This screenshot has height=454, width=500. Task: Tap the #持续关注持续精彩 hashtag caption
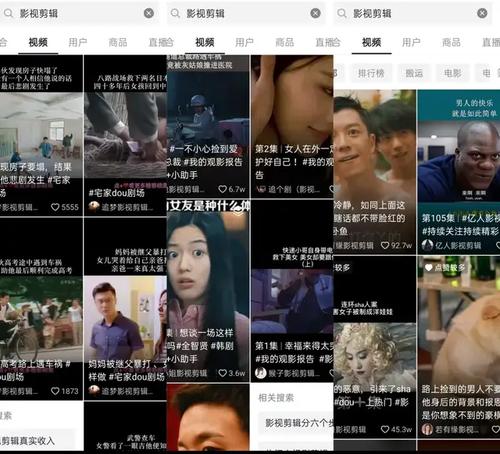click(x=460, y=231)
